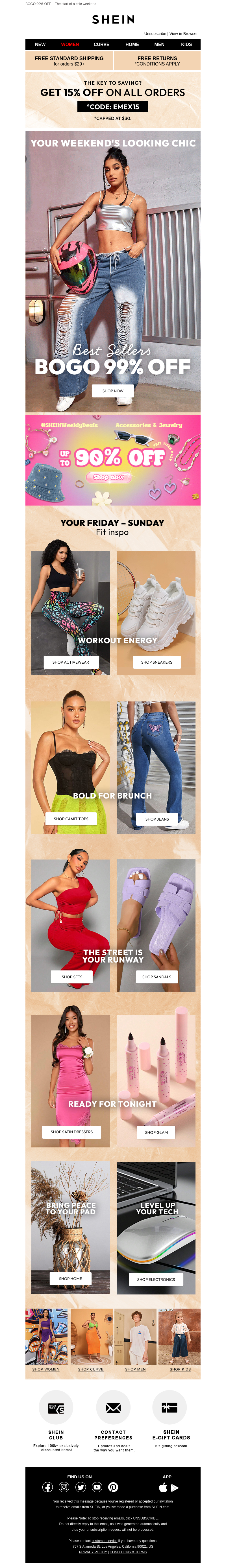
Task: Tap the Google Play icon
Action: (175, 1488)
